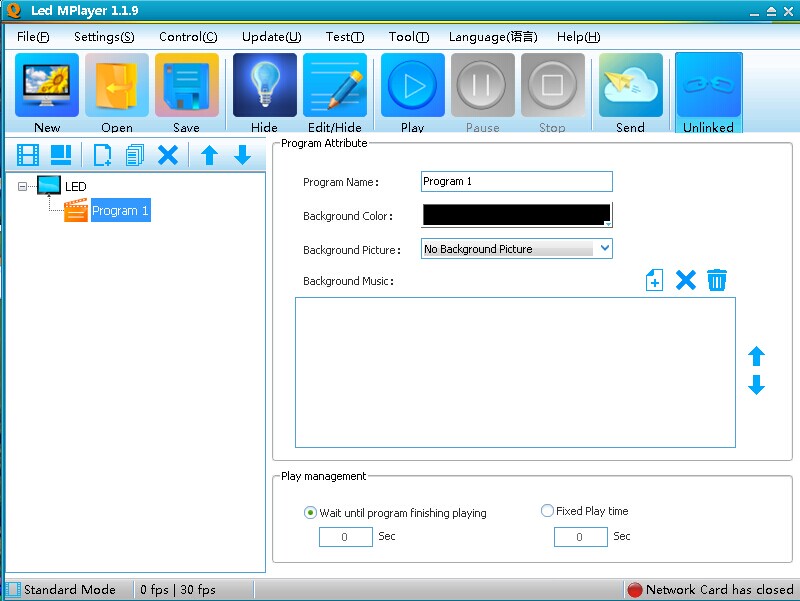This screenshot has height=601, width=800.
Task: Move Program 1 down using down arrow
Action: point(239,154)
